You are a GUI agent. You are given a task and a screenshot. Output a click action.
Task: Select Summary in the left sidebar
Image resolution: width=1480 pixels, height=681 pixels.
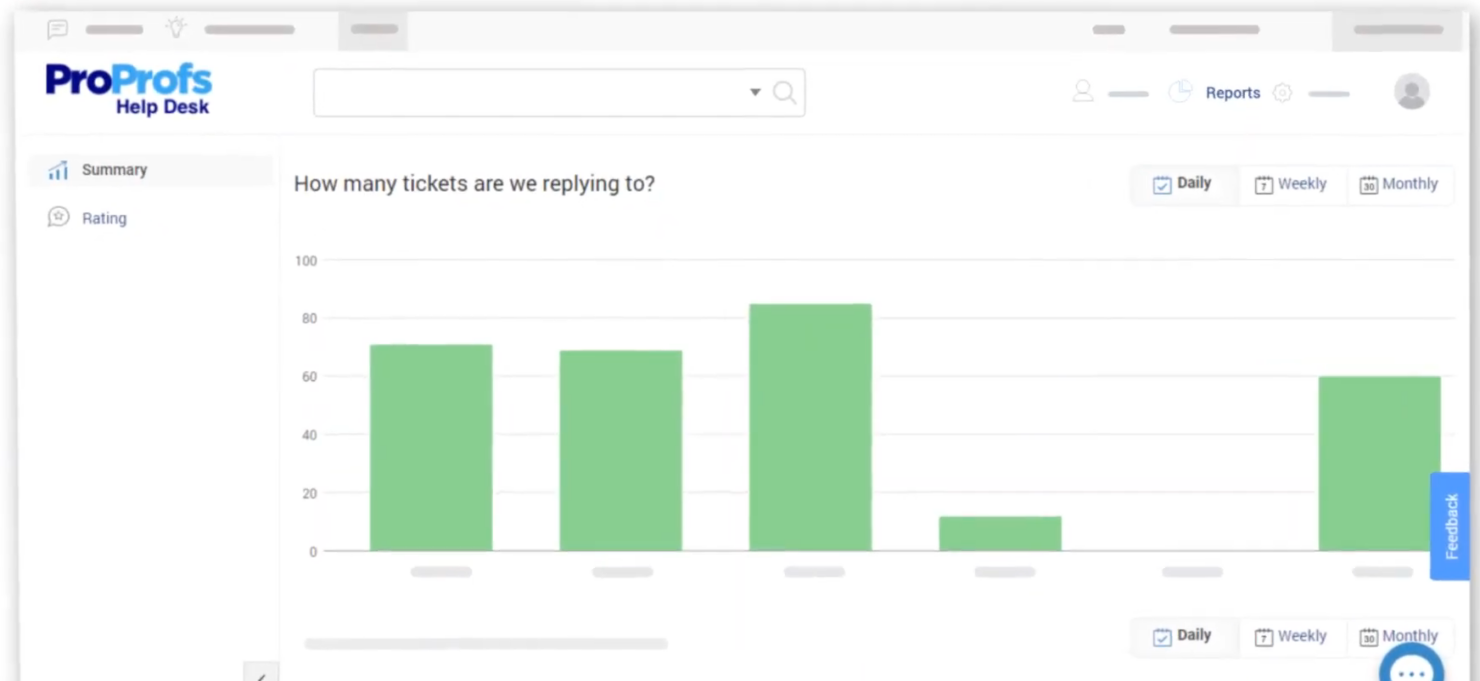coord(113,169)
